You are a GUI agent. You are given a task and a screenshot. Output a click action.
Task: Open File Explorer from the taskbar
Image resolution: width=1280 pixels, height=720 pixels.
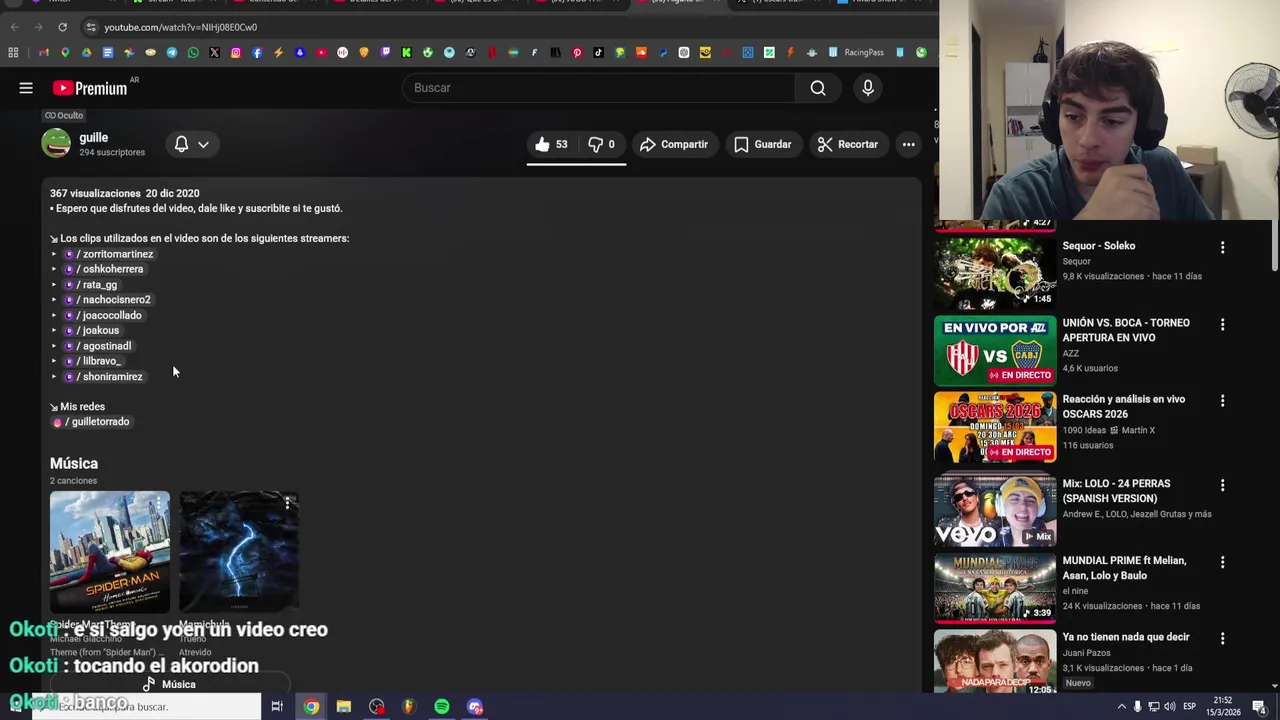[344, 707]
